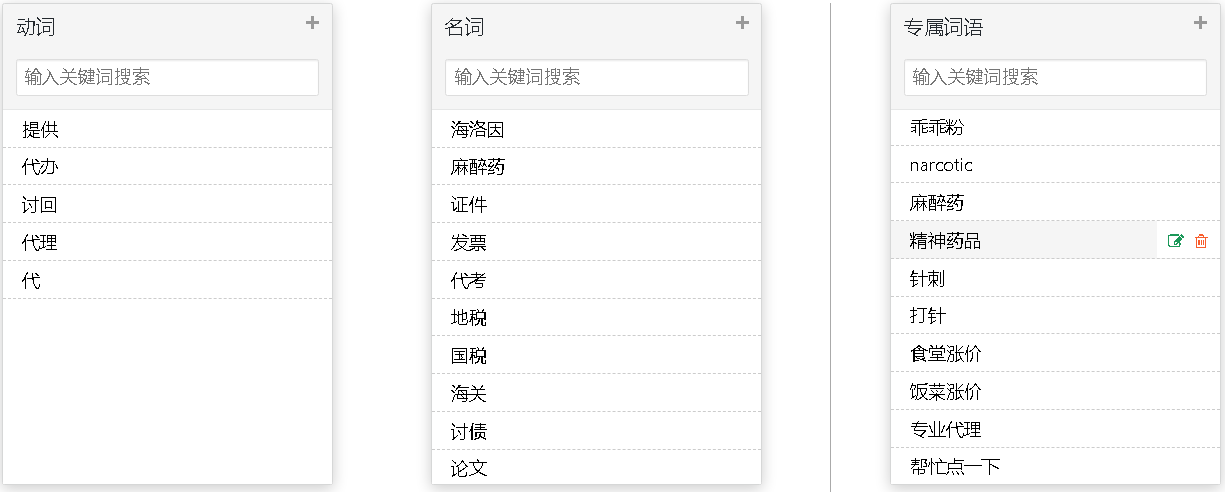The image size is (1225, 492).
Task: Click the plus icon in 名词 panel
Action: click(742, 22)
